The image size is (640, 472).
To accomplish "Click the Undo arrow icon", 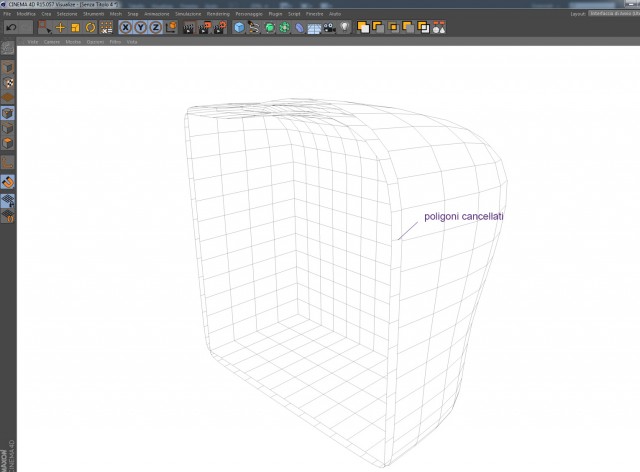I will pos(11,27).
